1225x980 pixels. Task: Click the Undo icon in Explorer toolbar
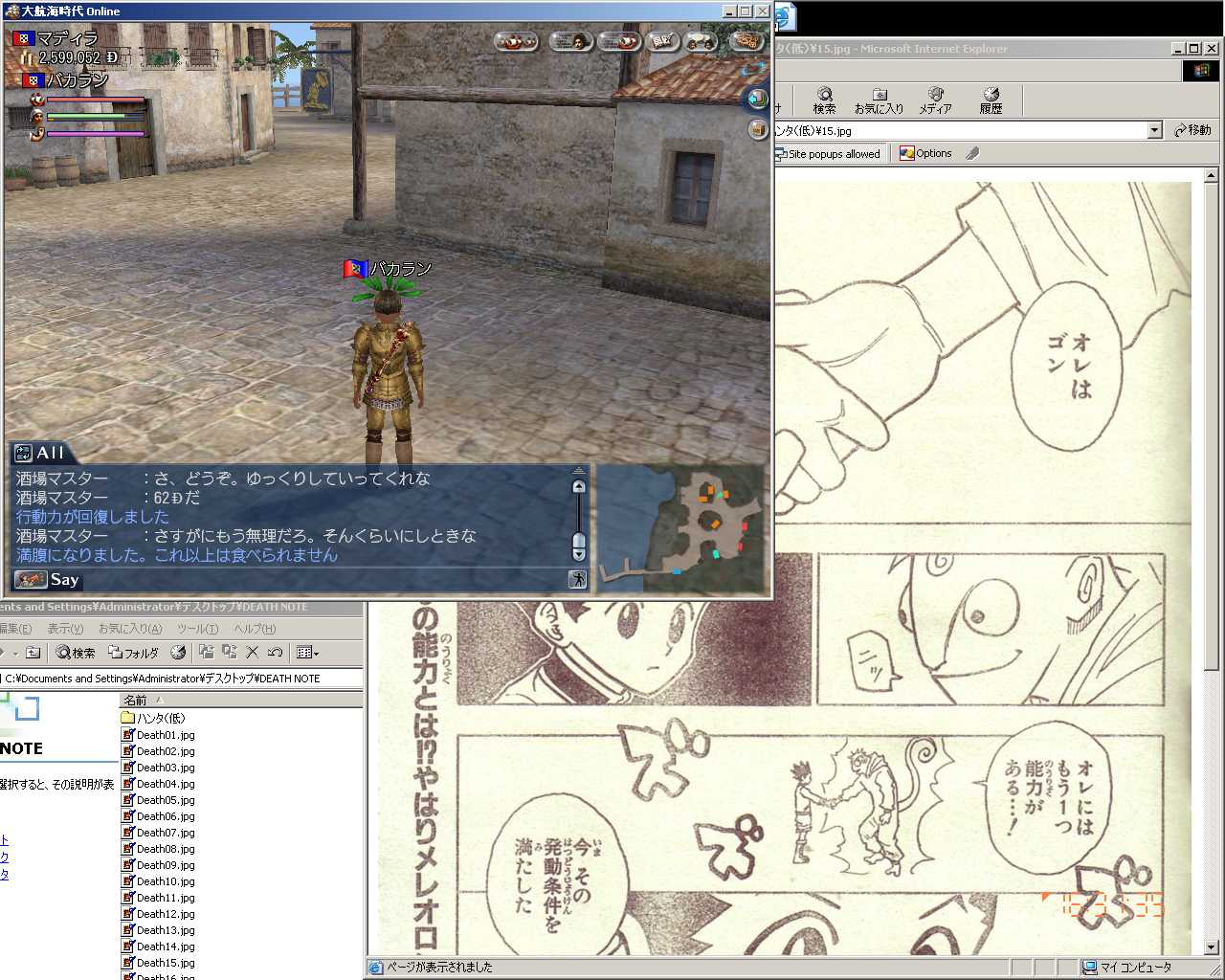[x=276, y=653]
